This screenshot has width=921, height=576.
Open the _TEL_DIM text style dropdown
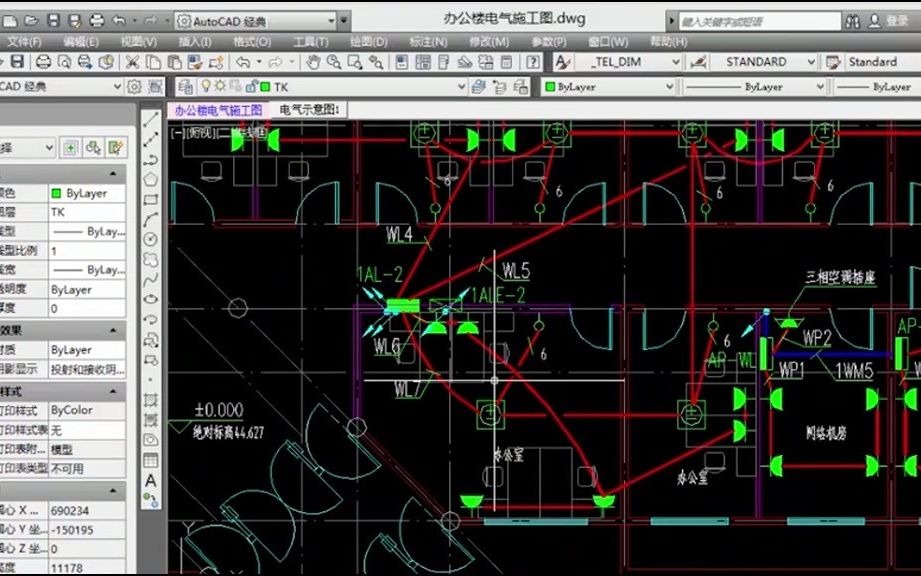627,62
